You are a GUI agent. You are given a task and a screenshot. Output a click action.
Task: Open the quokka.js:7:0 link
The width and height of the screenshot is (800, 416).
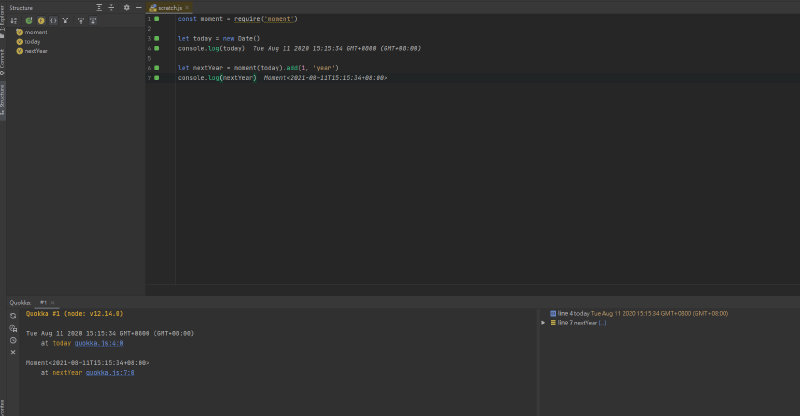tap(110, 373)
